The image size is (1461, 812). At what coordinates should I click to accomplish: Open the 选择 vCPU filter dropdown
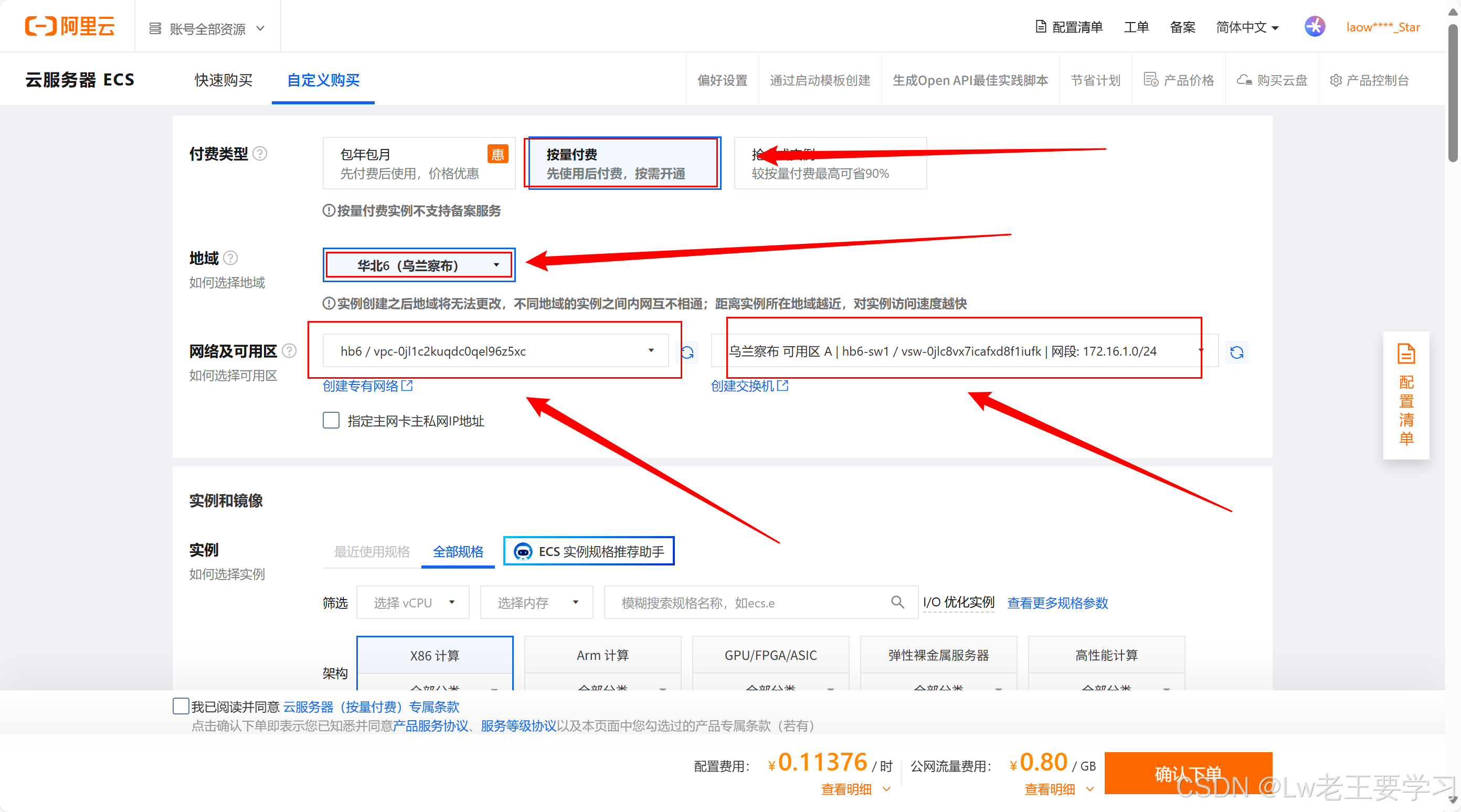[x=413, y=602]
